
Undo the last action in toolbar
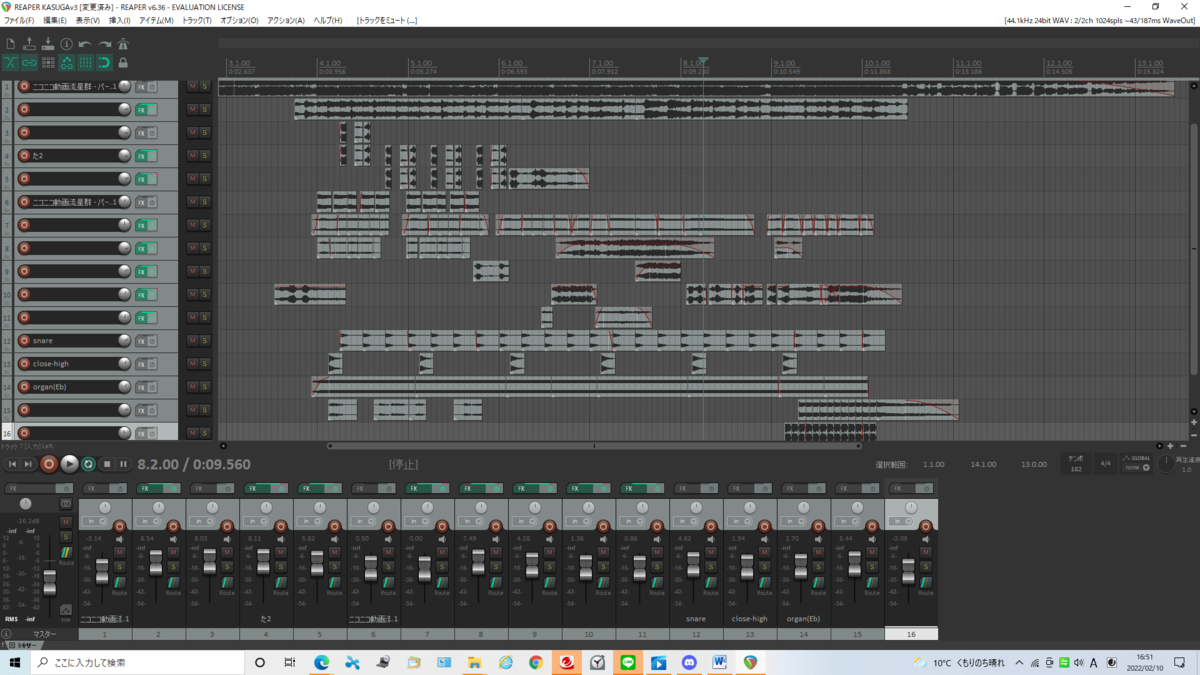tap(85, 44)
